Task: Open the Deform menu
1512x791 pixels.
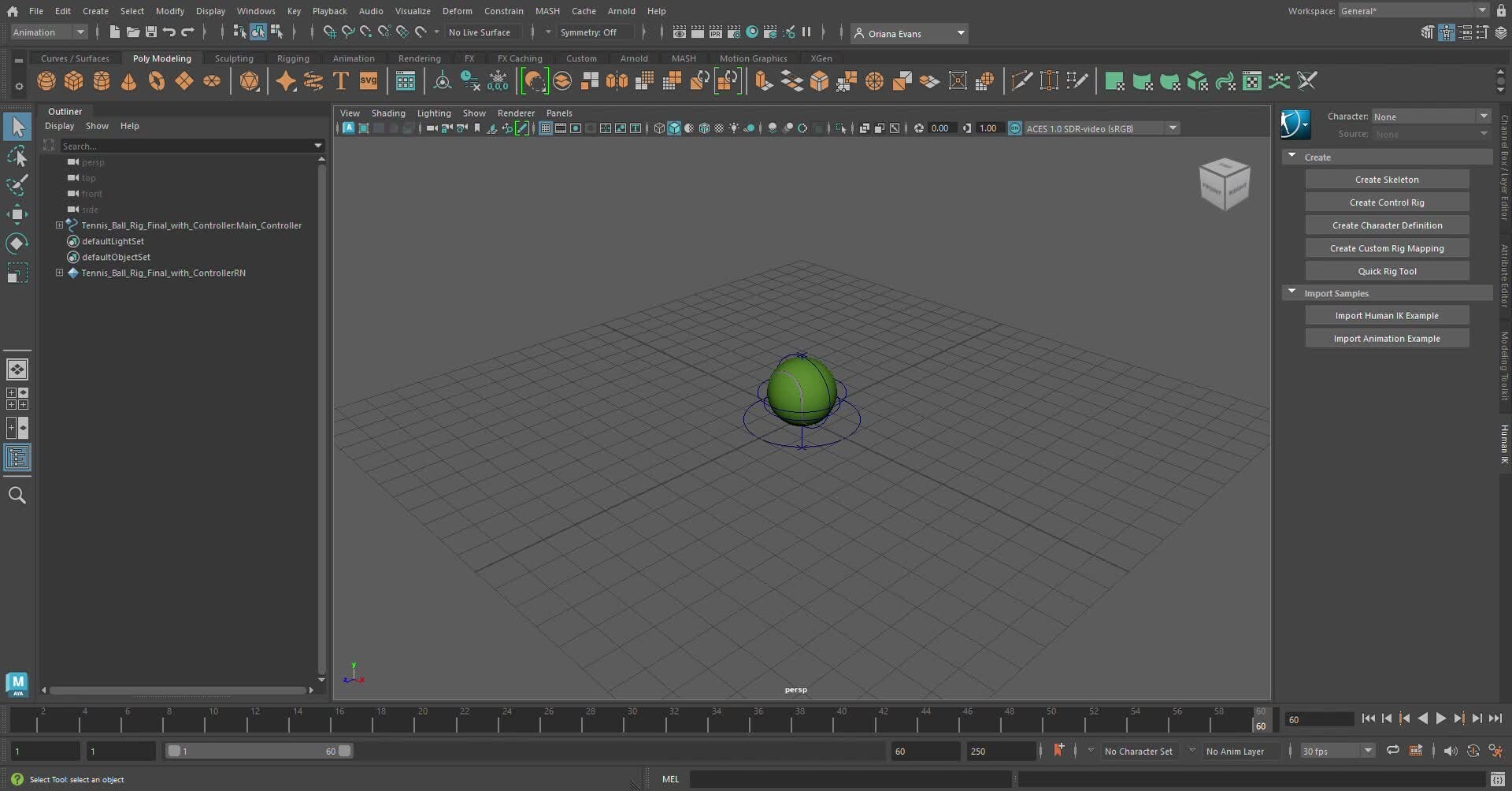Action: tap(458, 10)
